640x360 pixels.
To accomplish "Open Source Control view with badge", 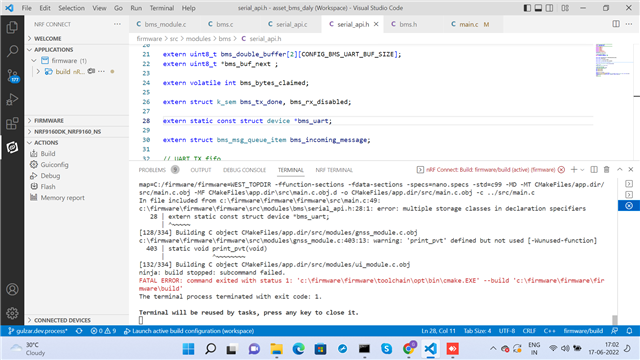I will (12, 75).
